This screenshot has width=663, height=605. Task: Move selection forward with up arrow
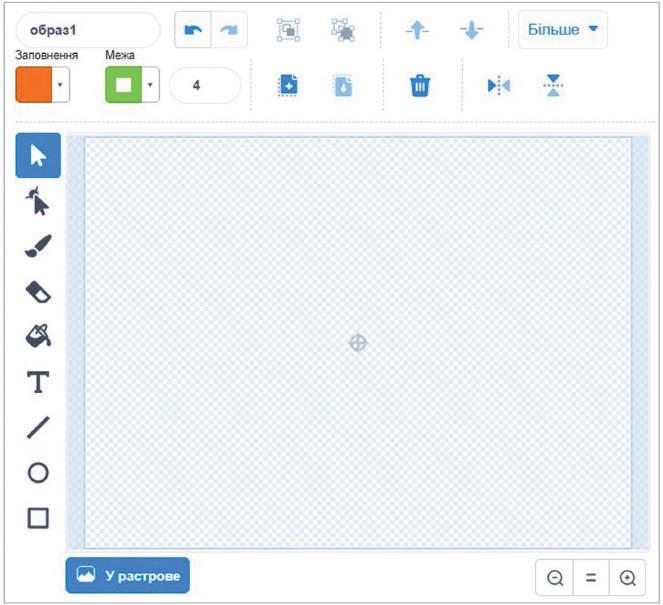click(417, 30)
